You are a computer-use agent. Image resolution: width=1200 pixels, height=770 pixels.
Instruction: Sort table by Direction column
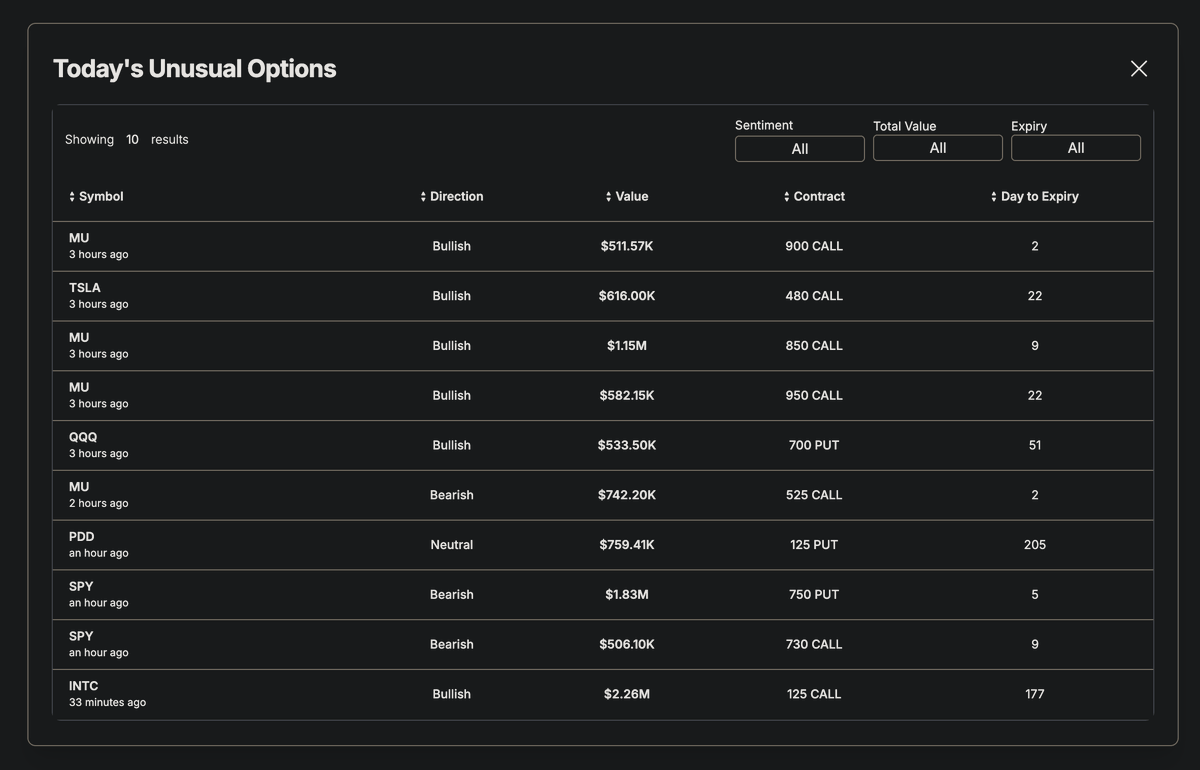(x=452, y=196)
